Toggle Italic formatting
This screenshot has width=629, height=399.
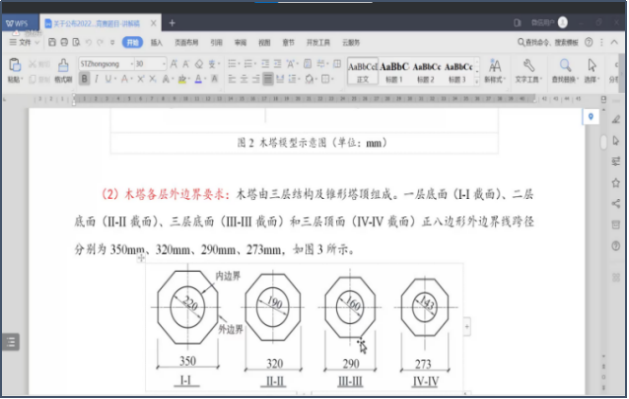96,79
